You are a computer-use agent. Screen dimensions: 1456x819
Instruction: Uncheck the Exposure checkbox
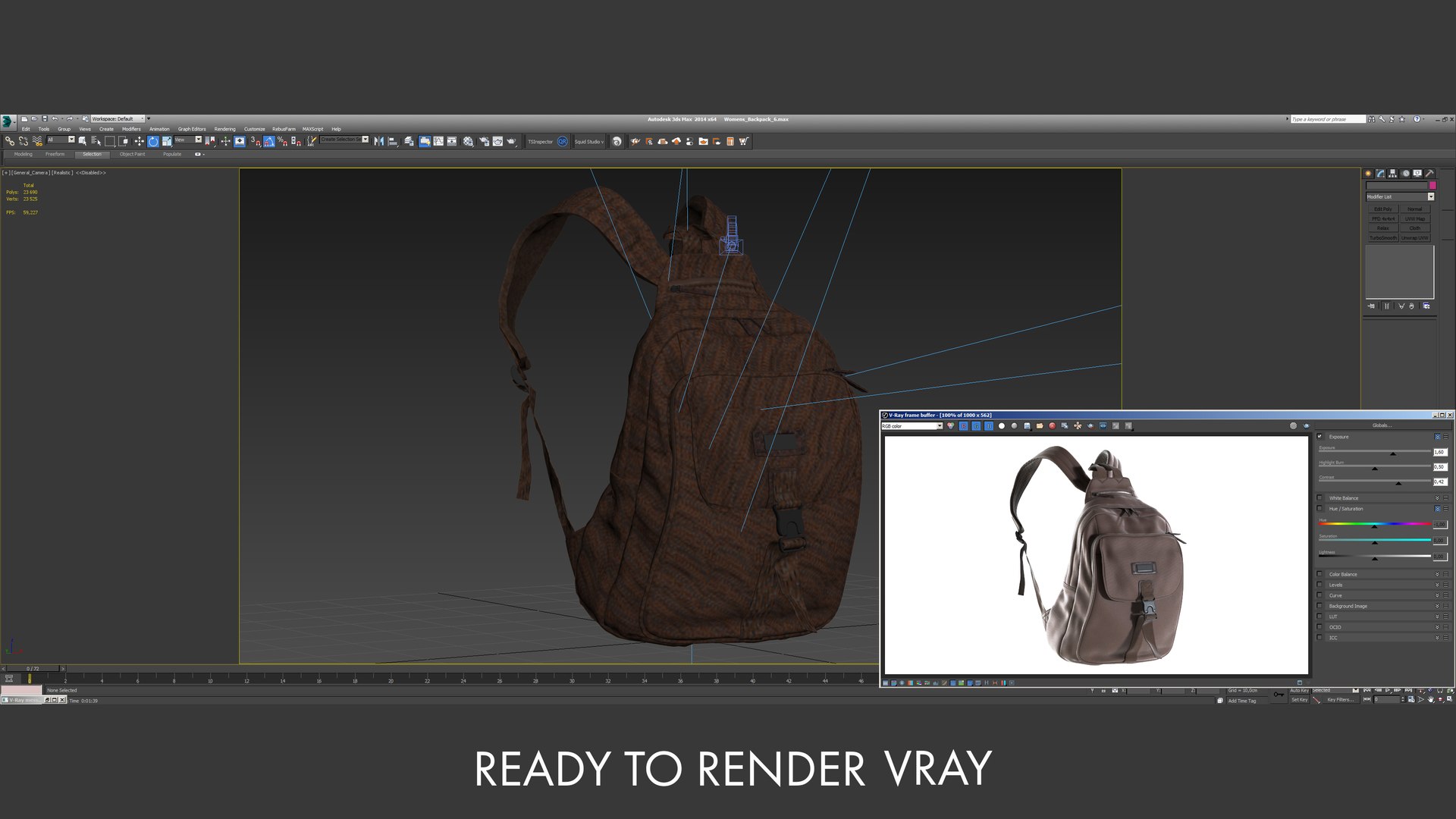coord(1319,437)
